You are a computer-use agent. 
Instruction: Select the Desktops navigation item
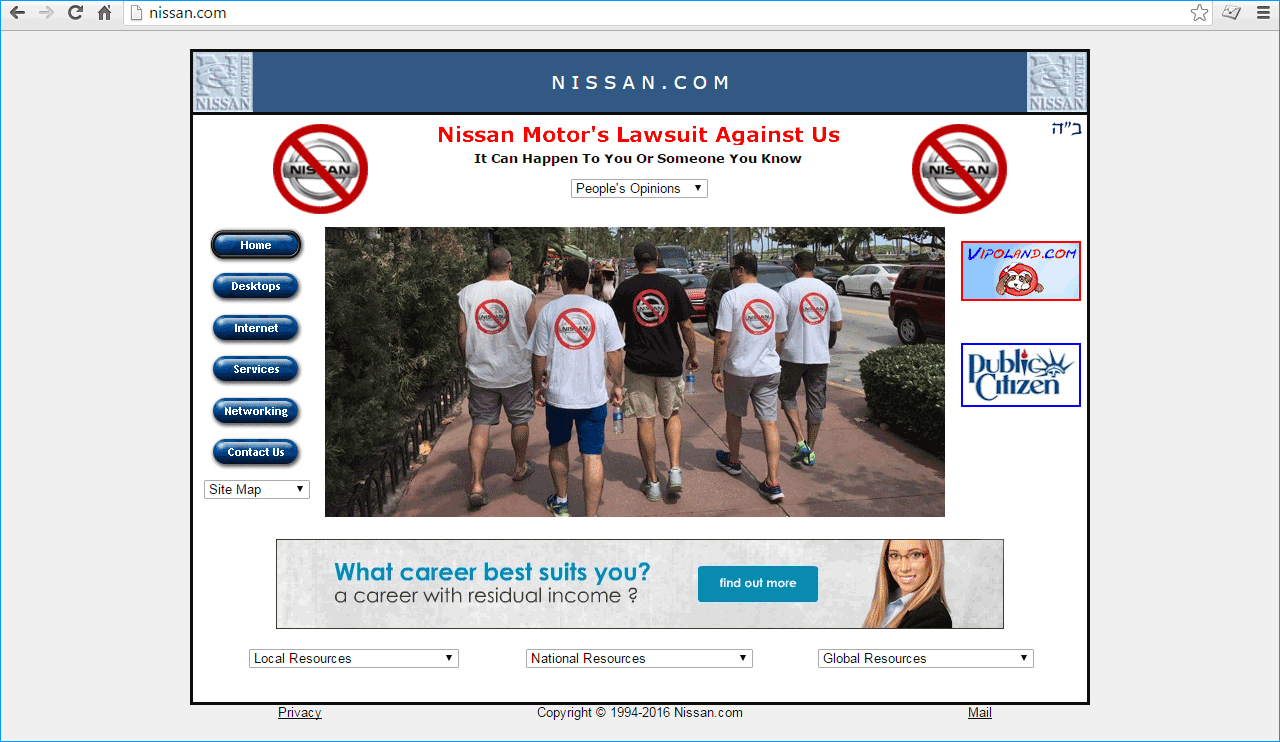(x=256, y=286)
